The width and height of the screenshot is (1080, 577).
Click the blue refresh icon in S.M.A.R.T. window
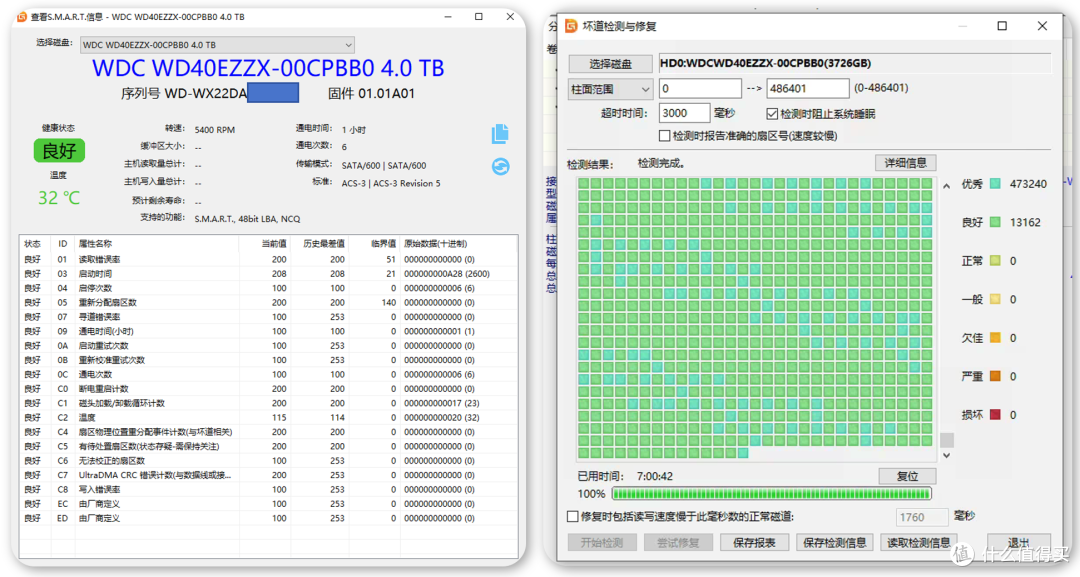pos(501,167)
